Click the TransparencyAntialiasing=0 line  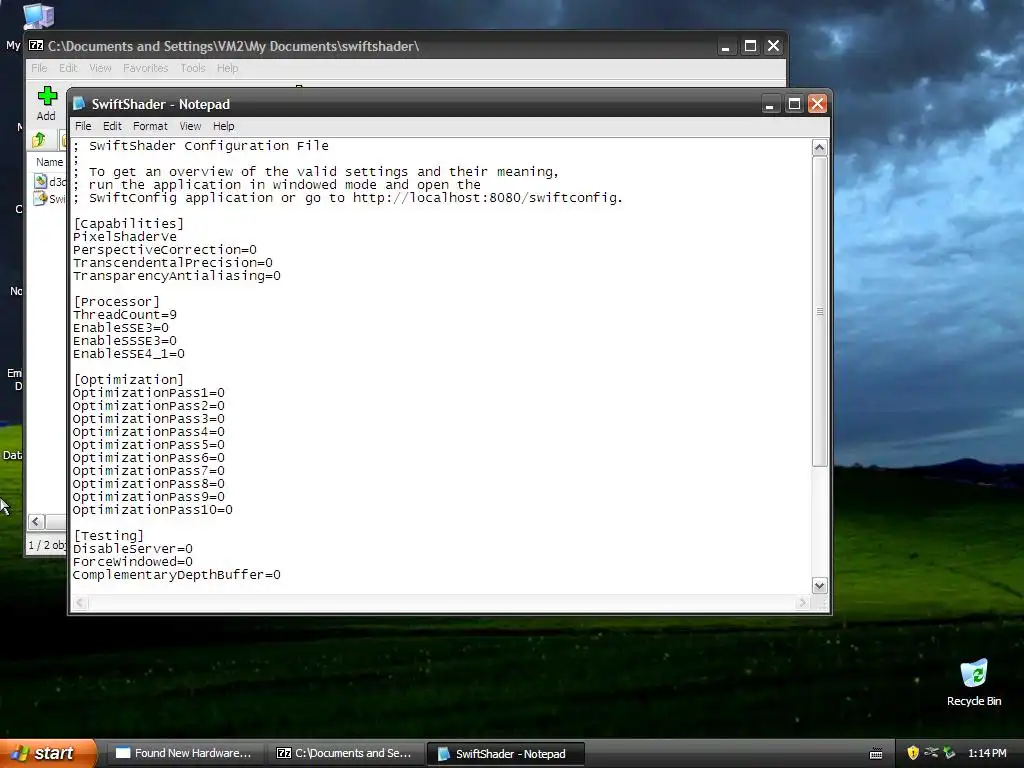point(176,276)
